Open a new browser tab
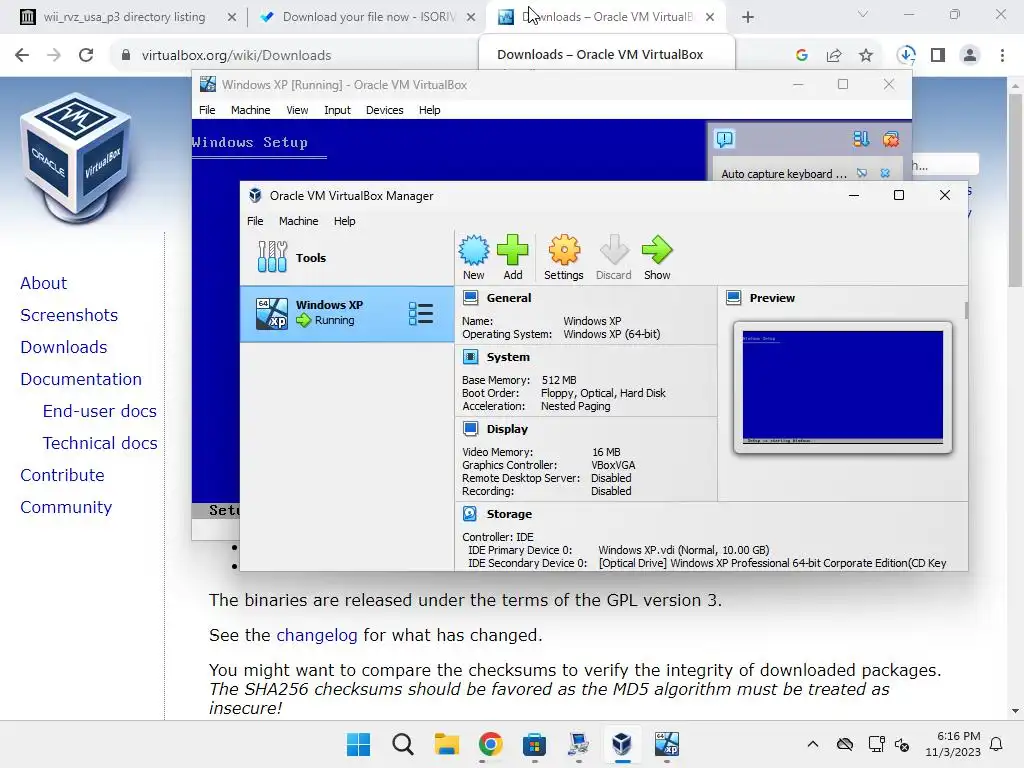 pos(748,18)
